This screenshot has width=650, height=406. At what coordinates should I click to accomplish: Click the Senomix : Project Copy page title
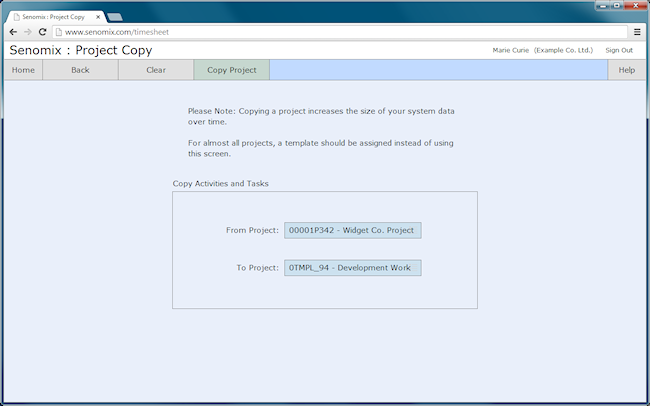point(81,50)
